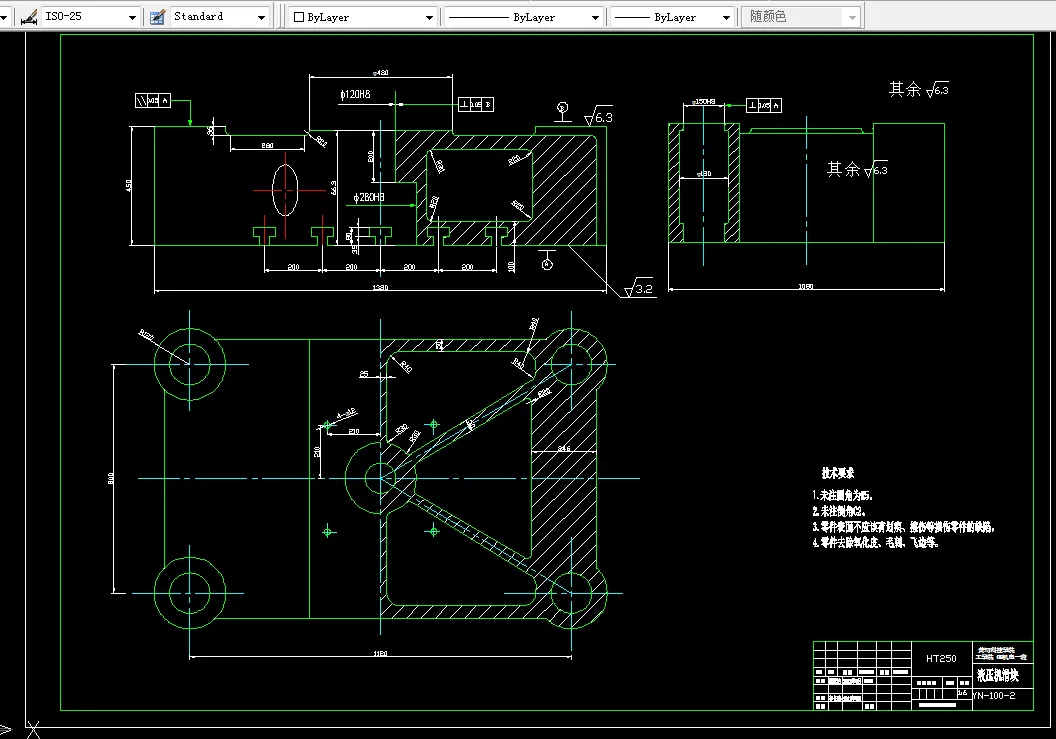
Task: Select the 3.2 surface roughness symbol
Action: click(639, 288)
